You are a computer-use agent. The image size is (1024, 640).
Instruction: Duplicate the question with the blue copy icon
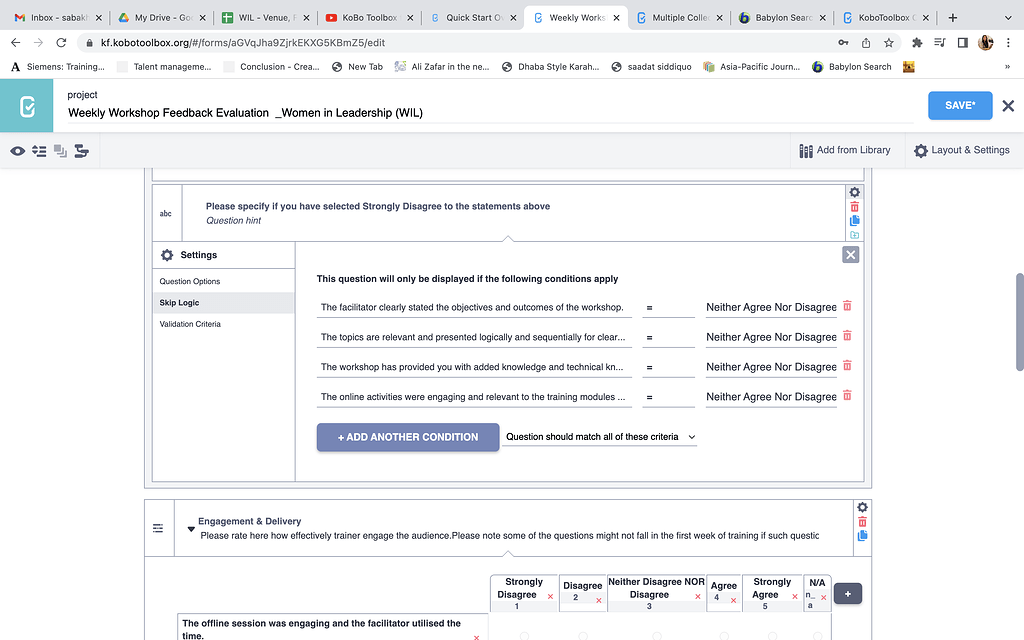pyautogui.click(x=854, y=220)
